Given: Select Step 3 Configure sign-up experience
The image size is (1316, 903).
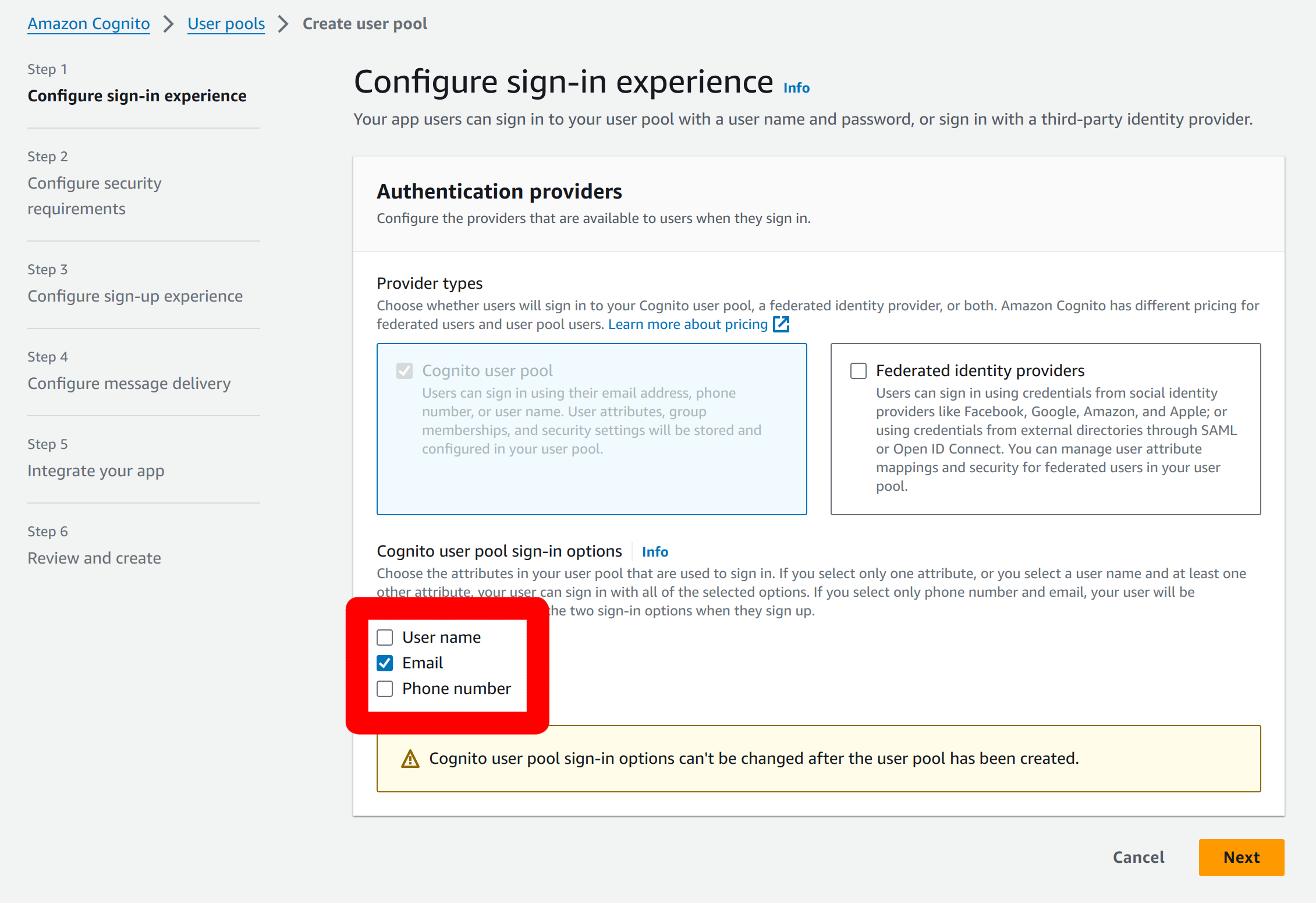Looking at the screenshot, I should [x=135, y=296].
